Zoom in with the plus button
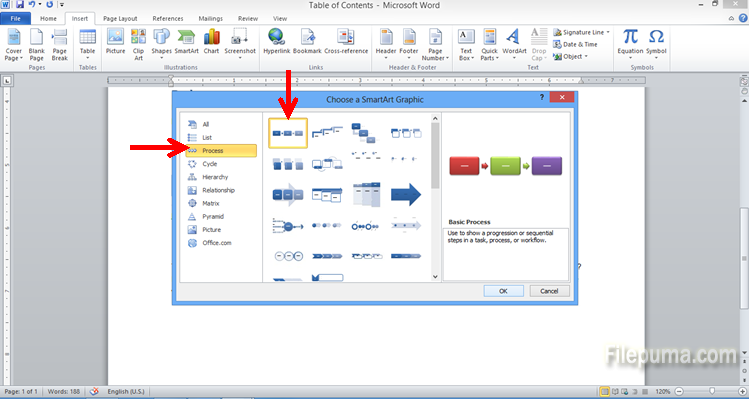Viewport: 751px width, 399px height. (x=743, y=391)
